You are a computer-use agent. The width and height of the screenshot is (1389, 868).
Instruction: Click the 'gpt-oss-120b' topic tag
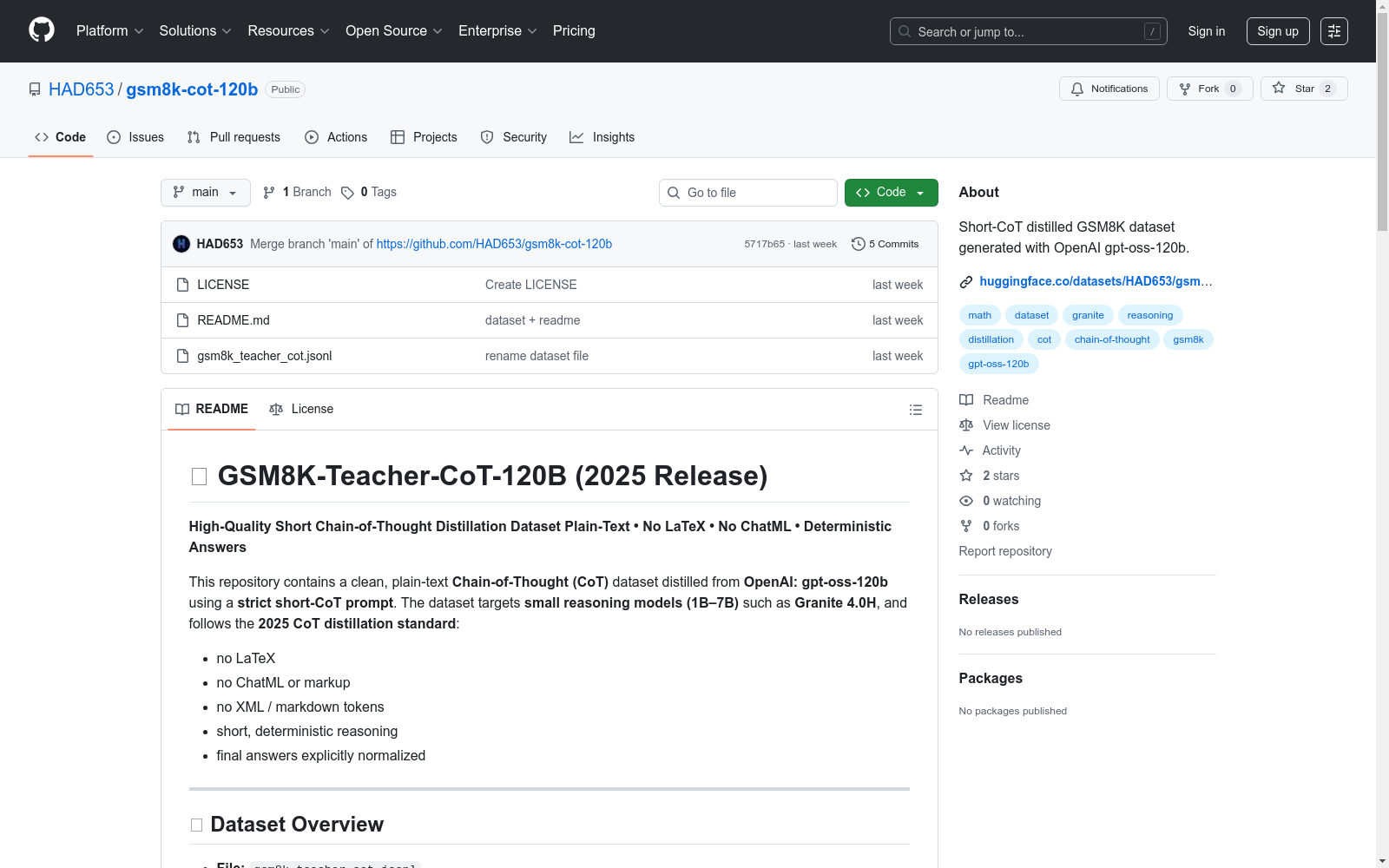998,364
